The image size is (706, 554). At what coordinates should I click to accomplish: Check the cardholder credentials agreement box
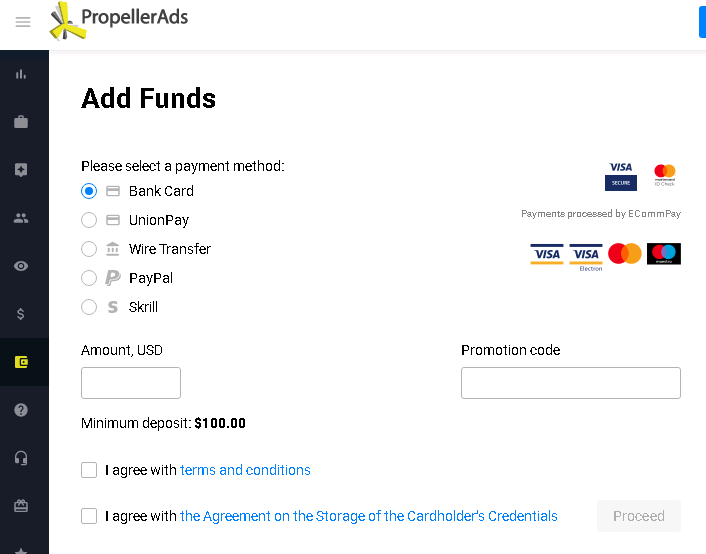pos(89,516)
